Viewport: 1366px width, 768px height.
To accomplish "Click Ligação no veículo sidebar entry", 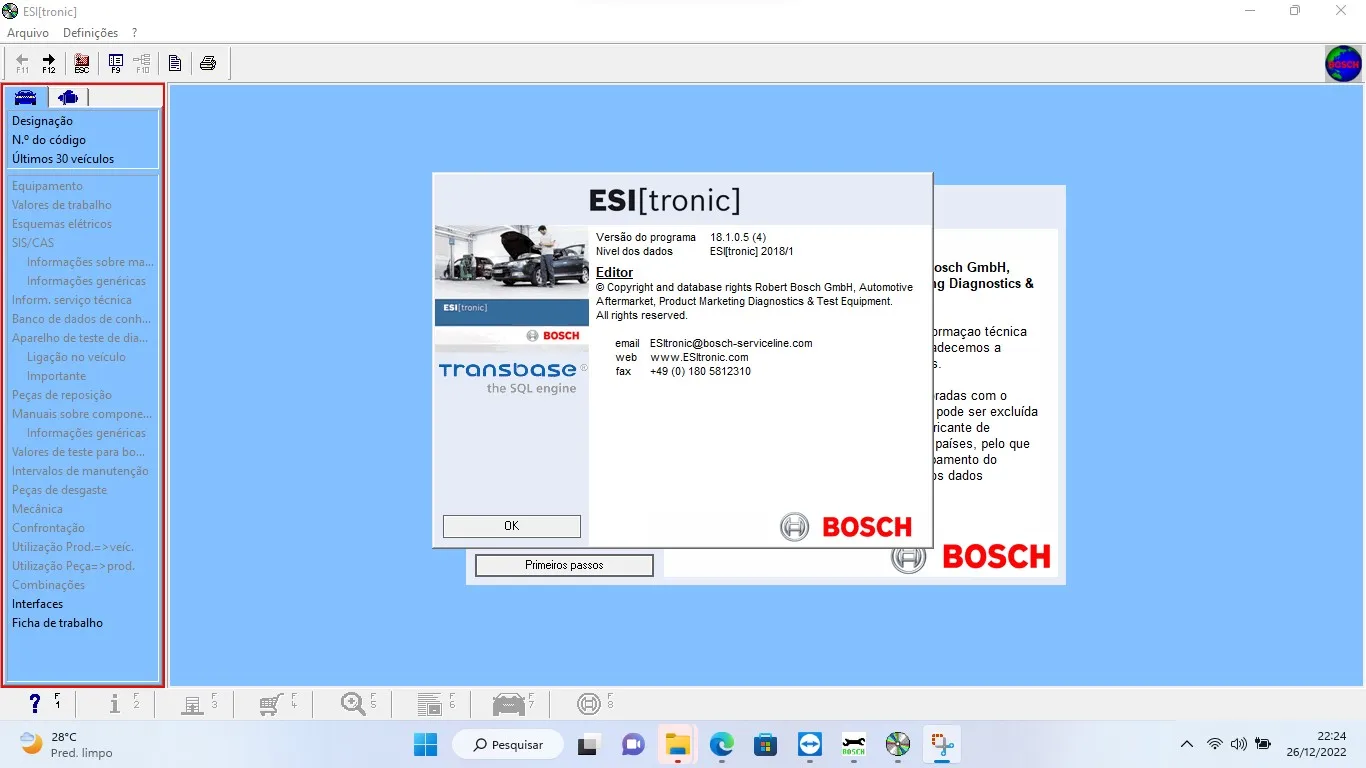I will point(76,357).
